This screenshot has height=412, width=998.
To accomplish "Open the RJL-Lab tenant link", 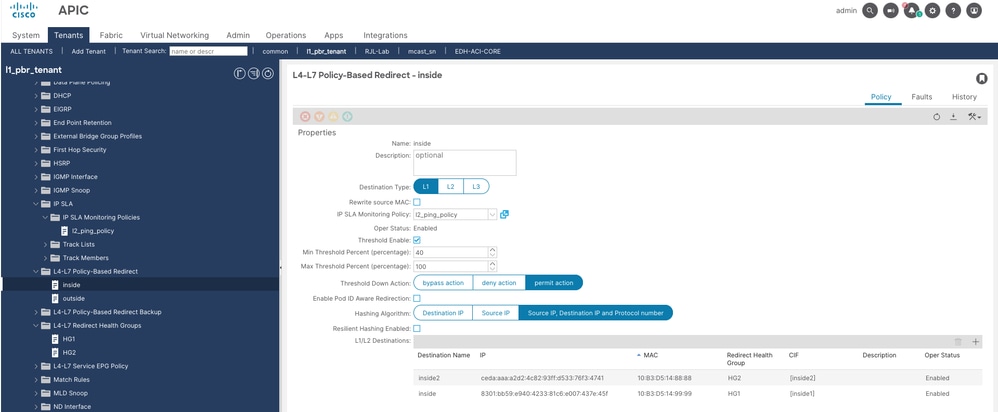I will click(x=377, y=51).
